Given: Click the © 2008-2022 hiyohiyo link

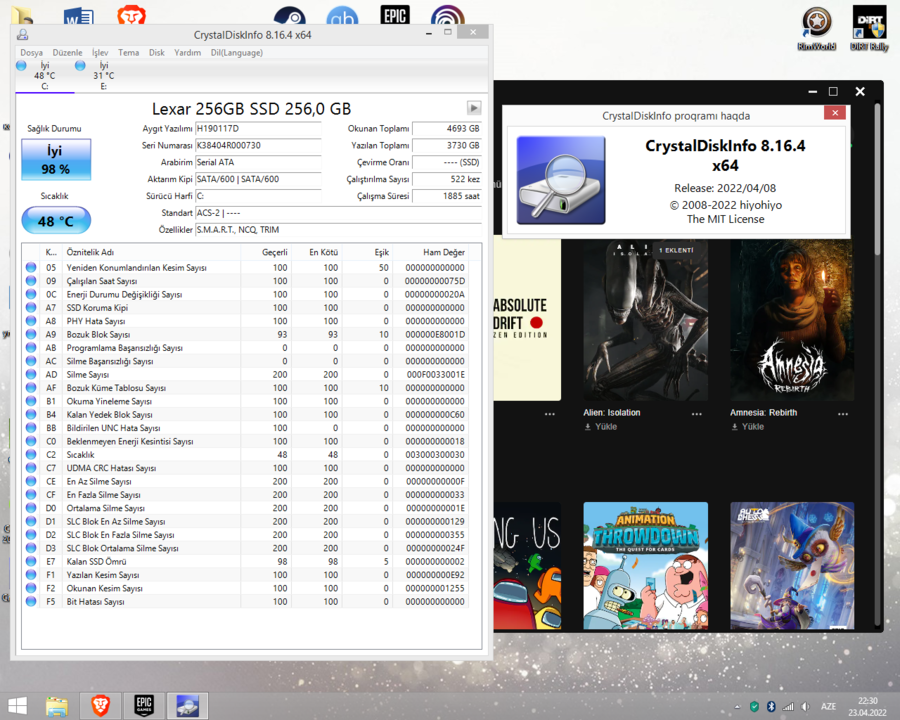Looking at the screenshot, I should point(726,205).
